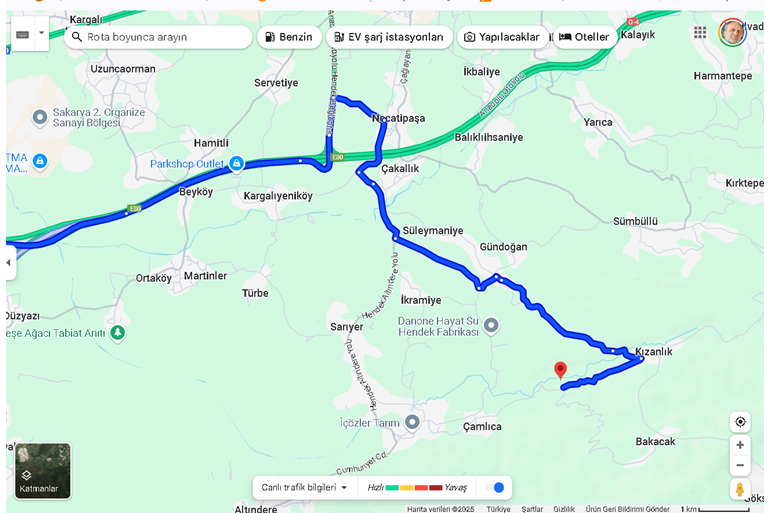Screen dimensions: 770x513
Task: Open the user profile avatar
Action: point(732,32)
